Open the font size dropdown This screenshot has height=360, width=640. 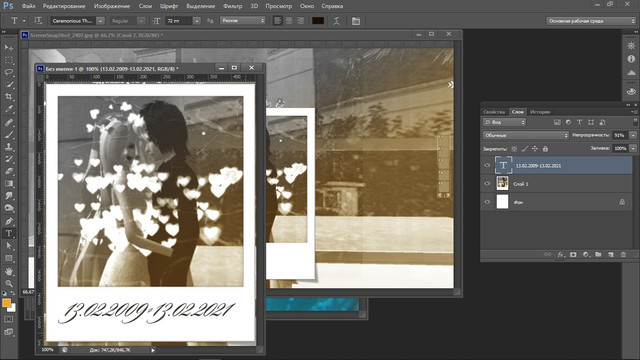coord(197,21)
